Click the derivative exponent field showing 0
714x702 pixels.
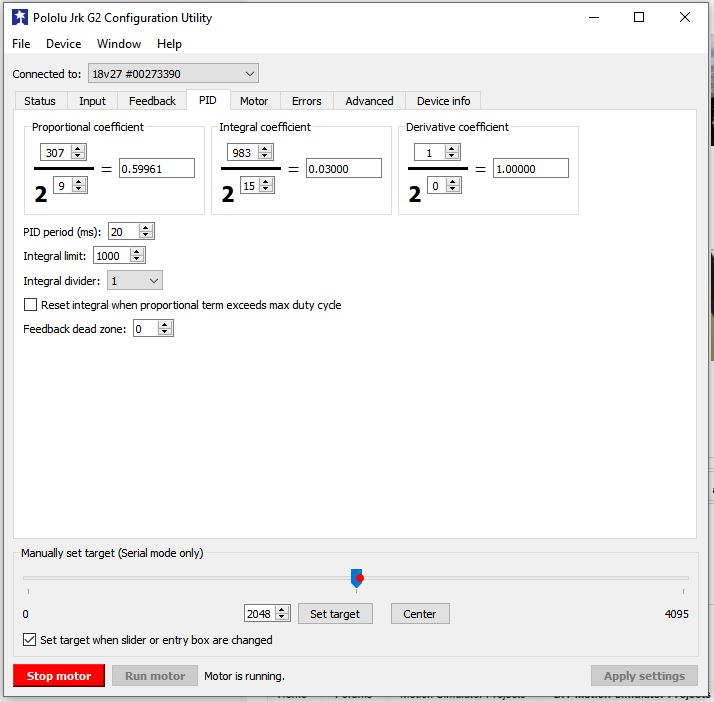coord(436,186)
